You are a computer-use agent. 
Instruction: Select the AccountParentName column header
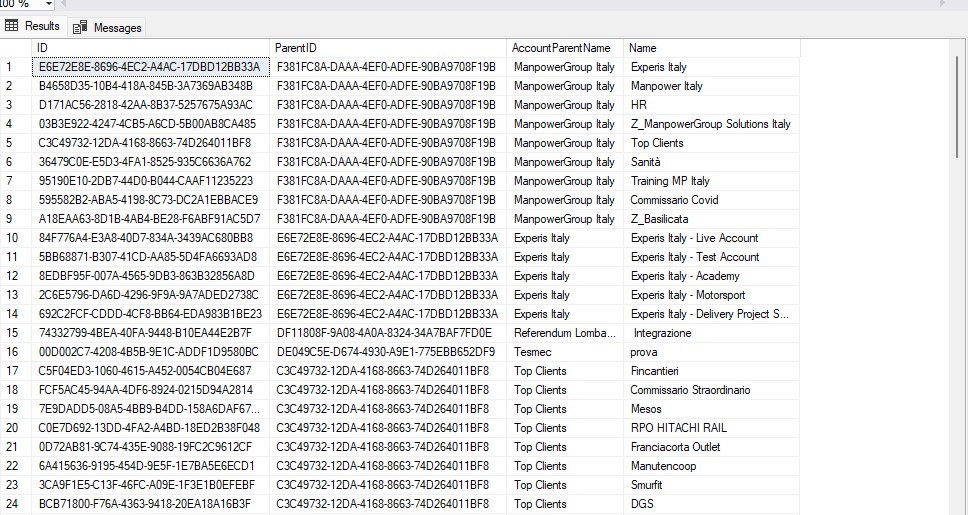[565, 48]
